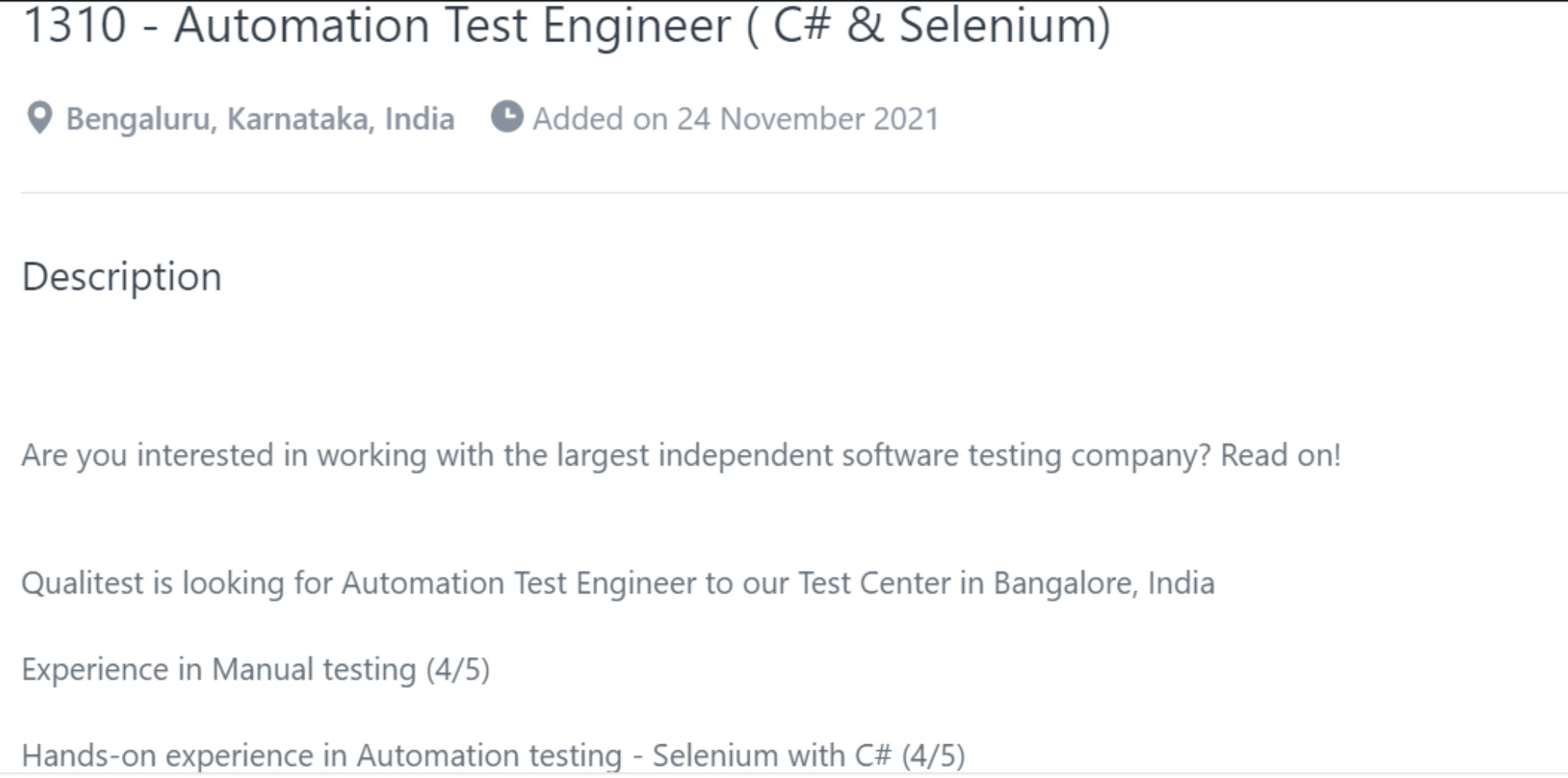Click the 'Read on!' text

point(1280,456)
